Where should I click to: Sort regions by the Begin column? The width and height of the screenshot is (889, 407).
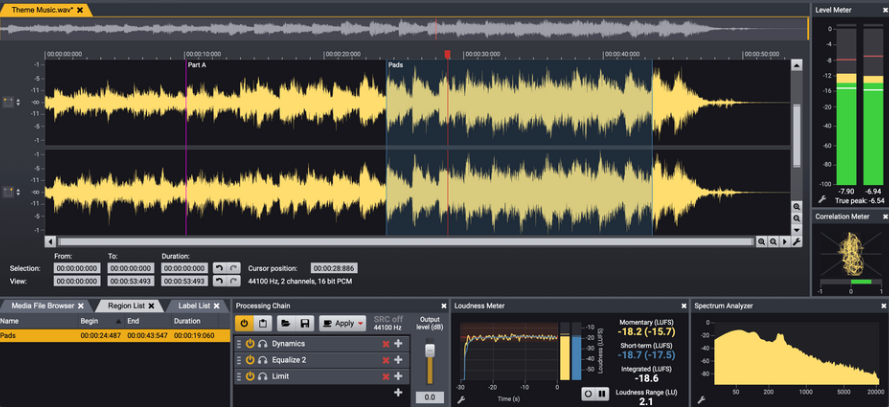tap(89, 321)
